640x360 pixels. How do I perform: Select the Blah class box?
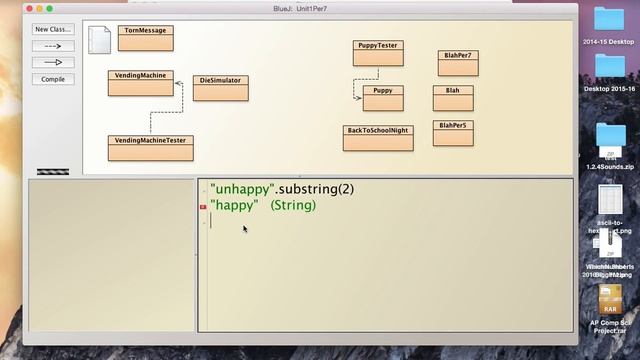click(x=453, y=98)
